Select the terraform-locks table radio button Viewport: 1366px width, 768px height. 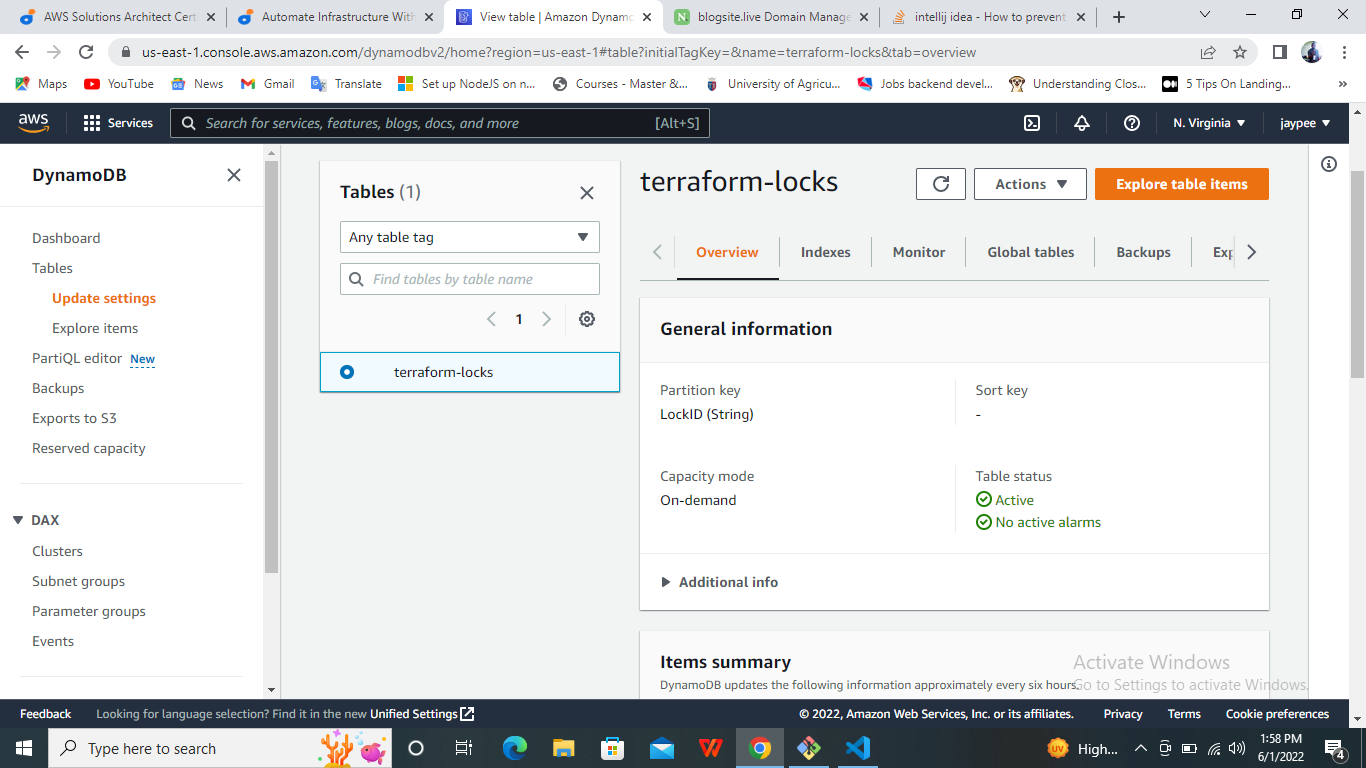coord(346,371)
